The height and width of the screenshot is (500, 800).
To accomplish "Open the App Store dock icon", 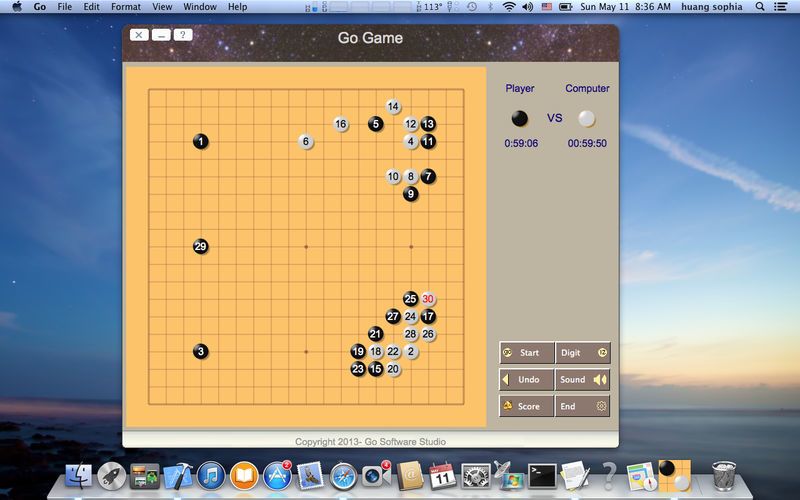I will (x=277, y=475).
